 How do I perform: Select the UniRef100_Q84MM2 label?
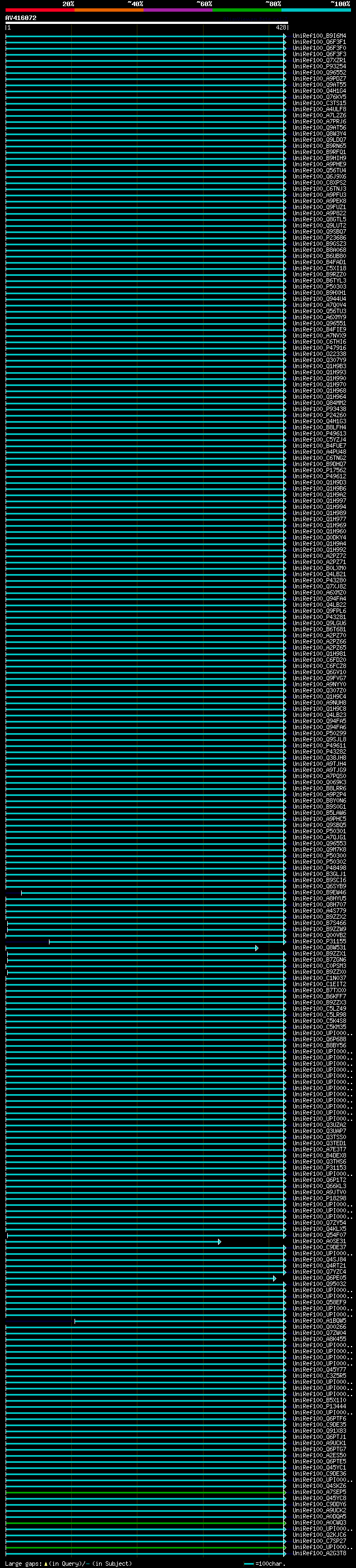point(319,403)
